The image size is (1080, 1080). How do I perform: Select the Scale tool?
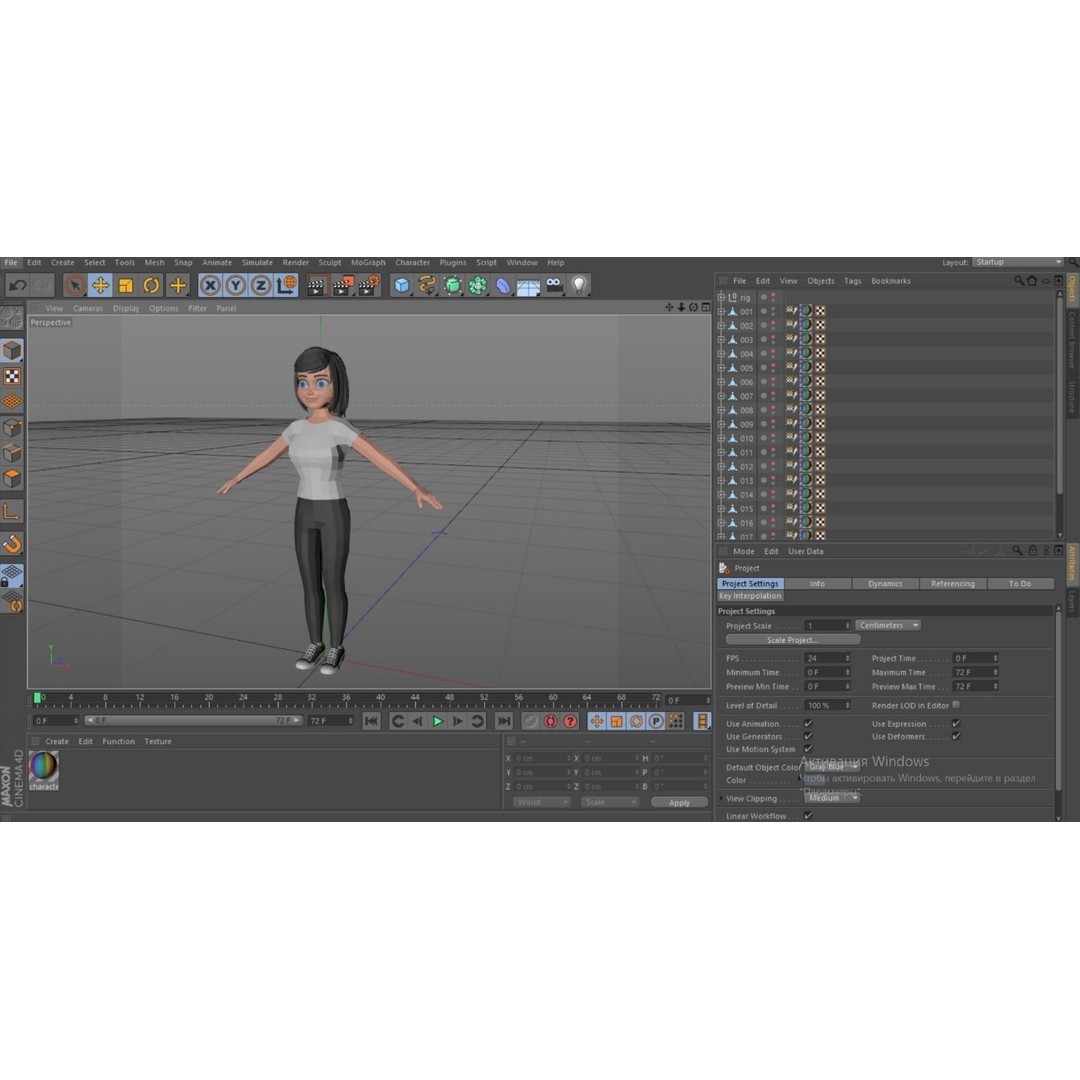[124, 285]
